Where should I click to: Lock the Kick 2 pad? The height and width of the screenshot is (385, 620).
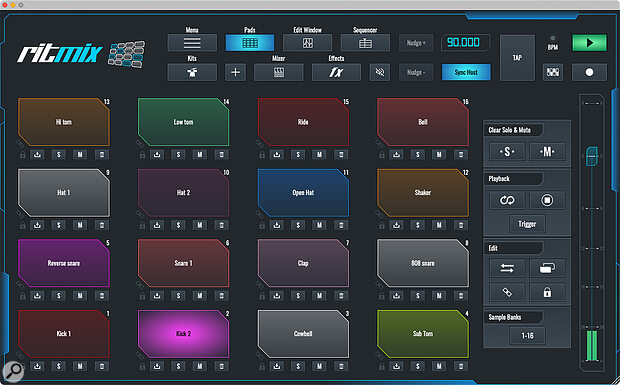pos(142,366)
